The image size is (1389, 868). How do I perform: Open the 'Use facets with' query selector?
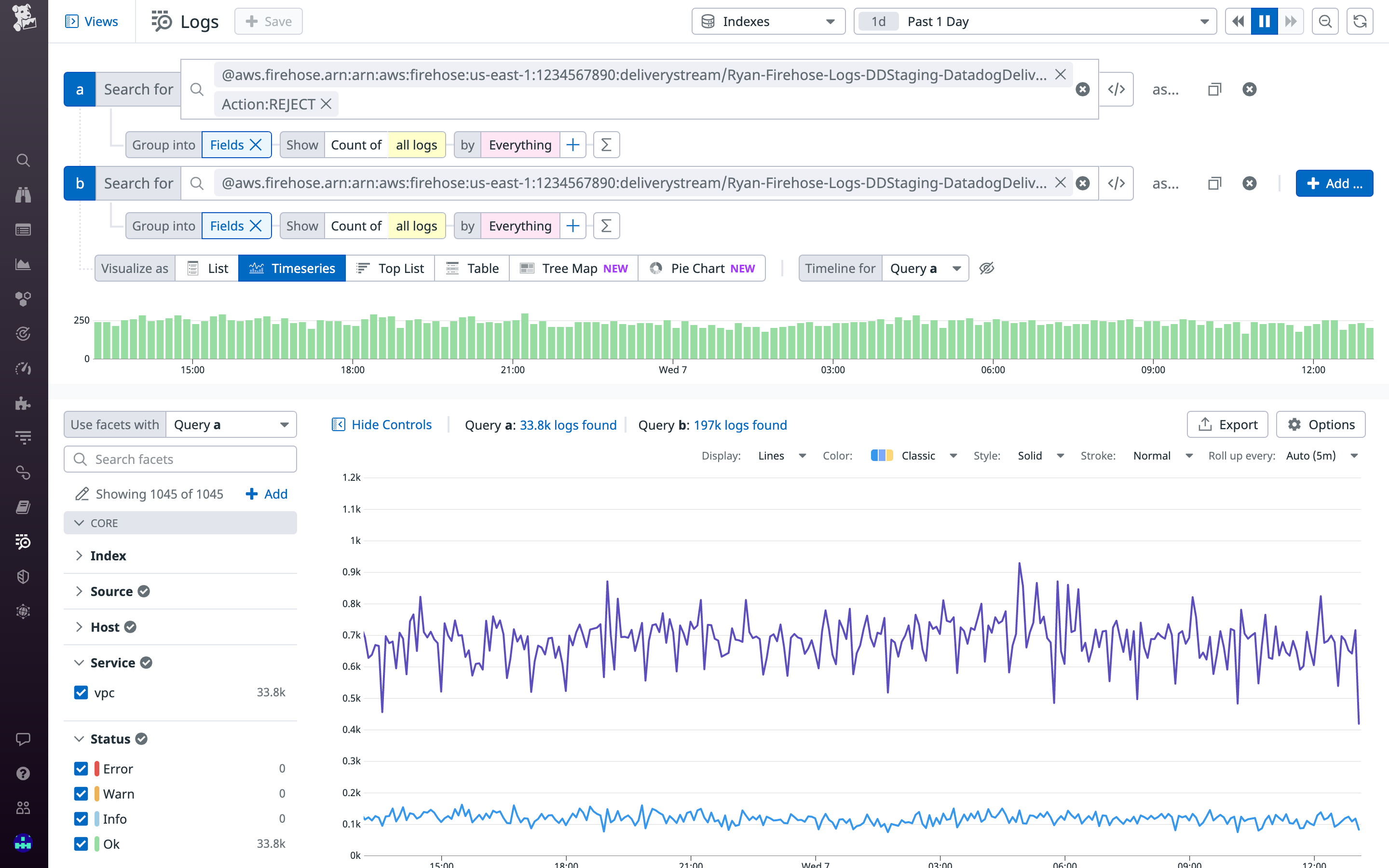point(230,424)
